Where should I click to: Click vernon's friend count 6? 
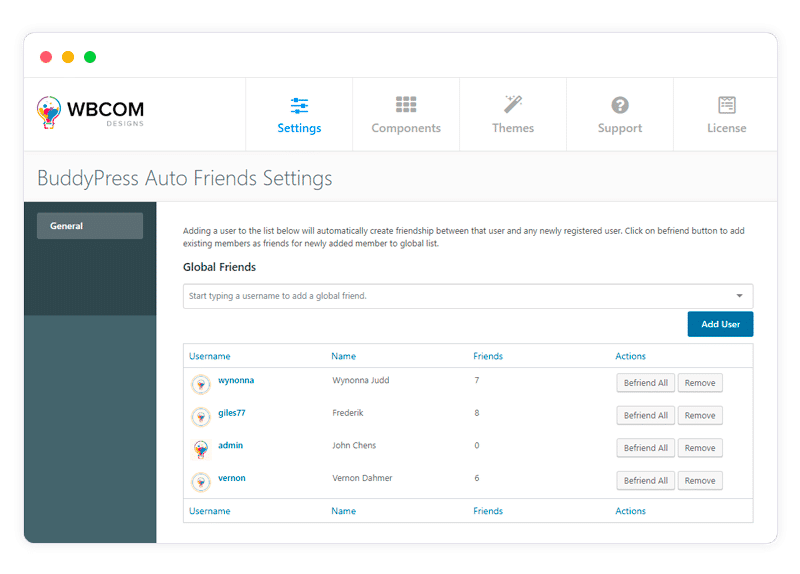[477, 478]
